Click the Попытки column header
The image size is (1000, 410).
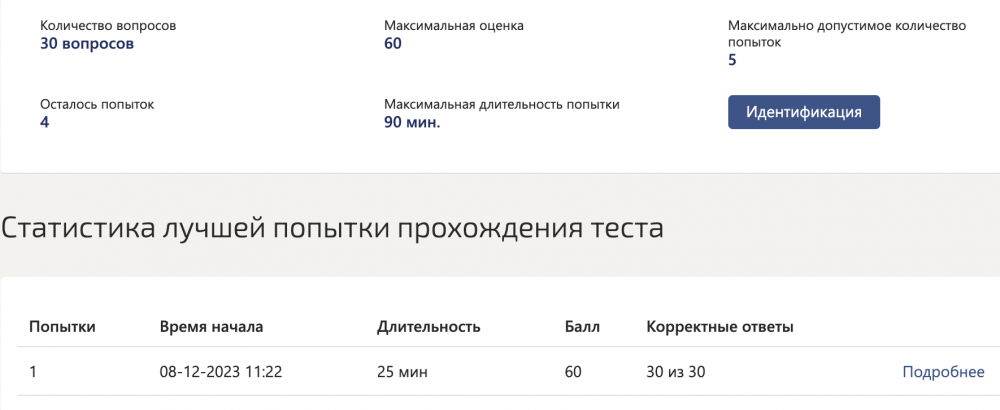62,327
